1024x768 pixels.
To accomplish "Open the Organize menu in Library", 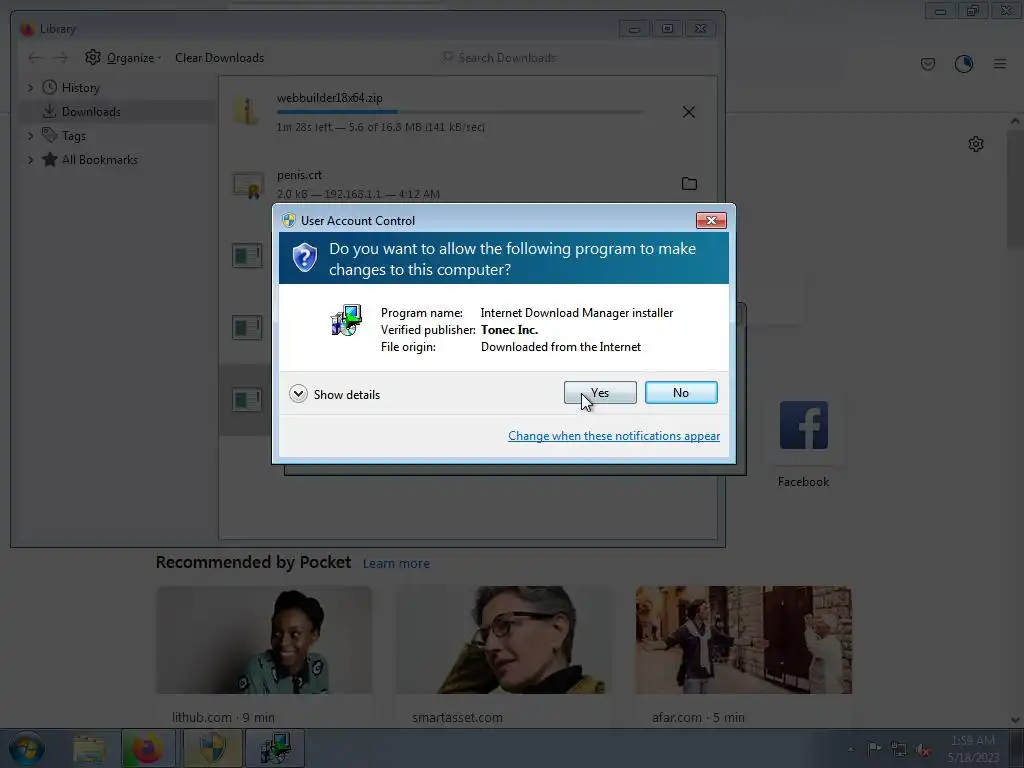I will click(x=123, y=57).
